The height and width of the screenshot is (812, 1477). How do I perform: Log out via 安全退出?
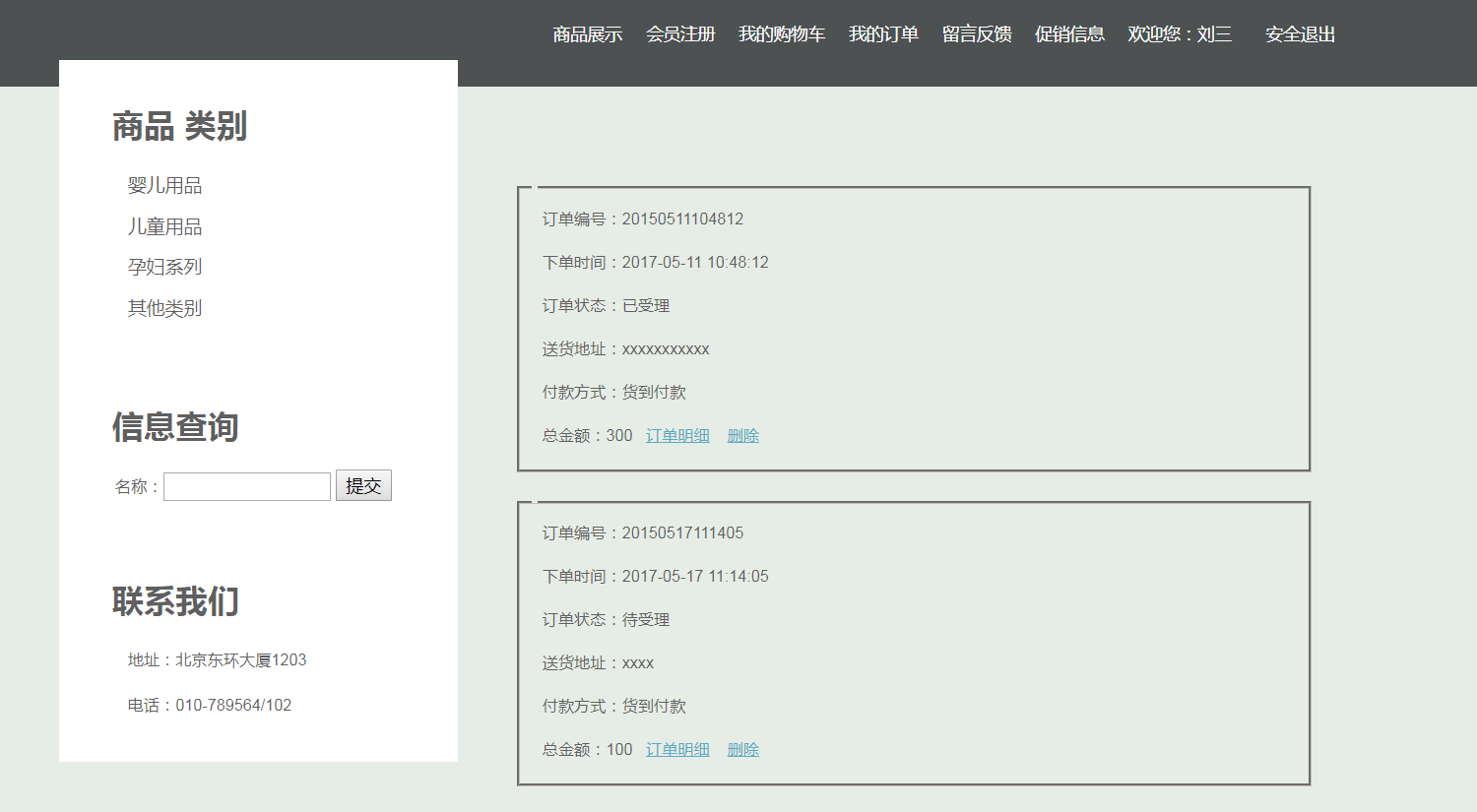click(1300, 34)
